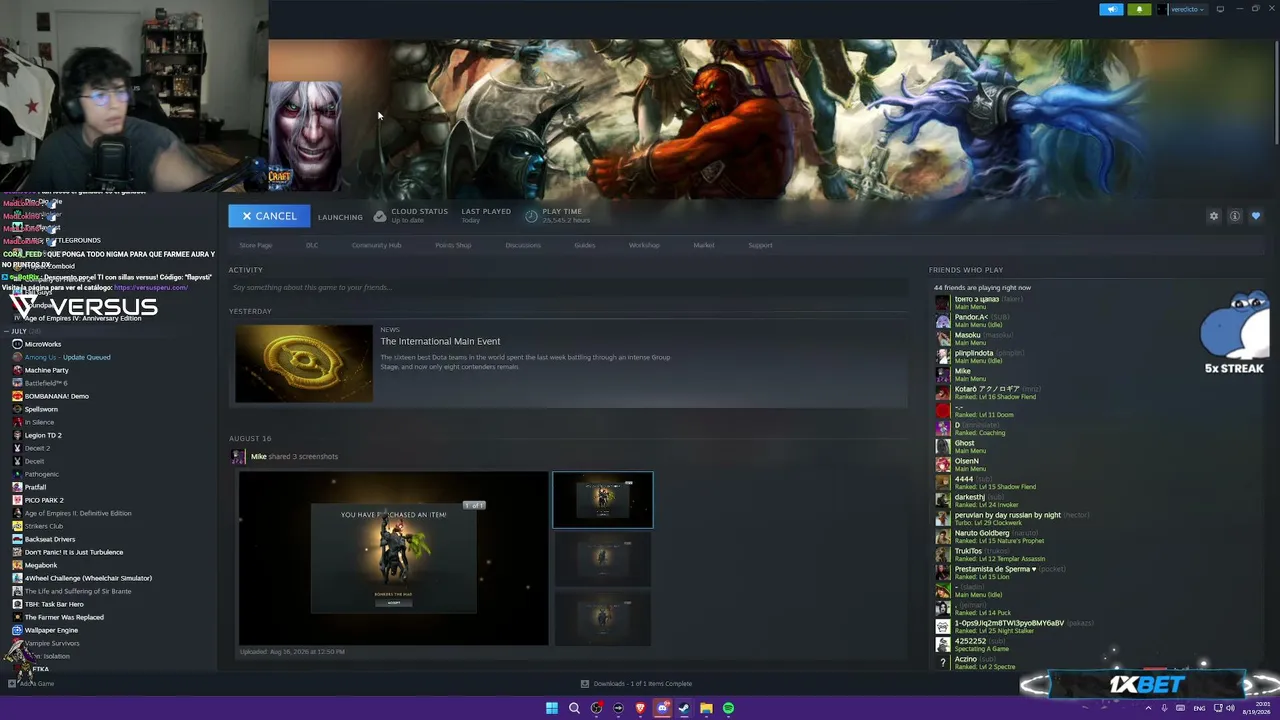Open The International Main Event news thumbnail
The width and height of the screenshot is (1280, 720).
coord(304,363)
